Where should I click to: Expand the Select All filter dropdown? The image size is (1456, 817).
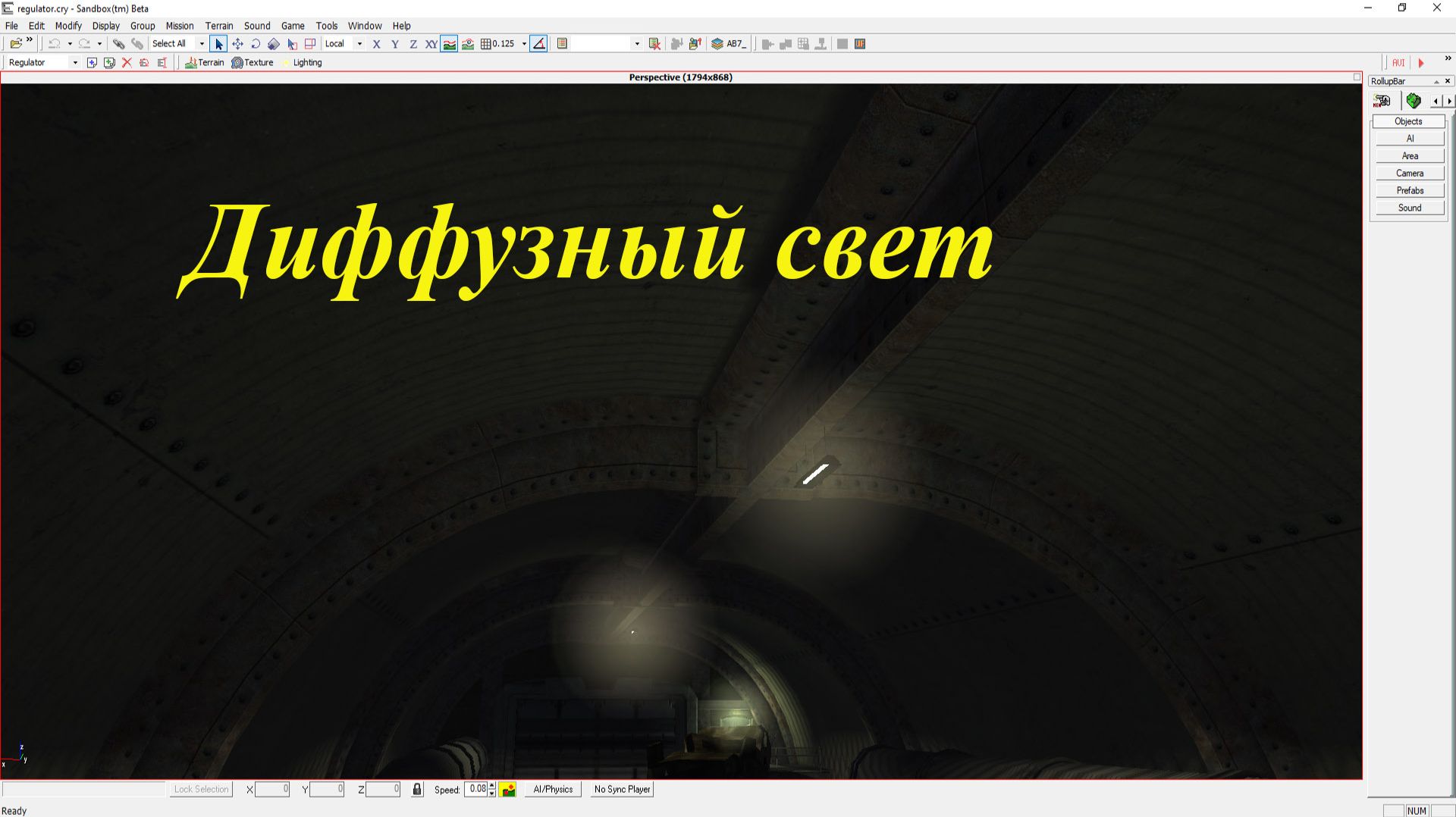pyautogui.click(x=202, y=43)
